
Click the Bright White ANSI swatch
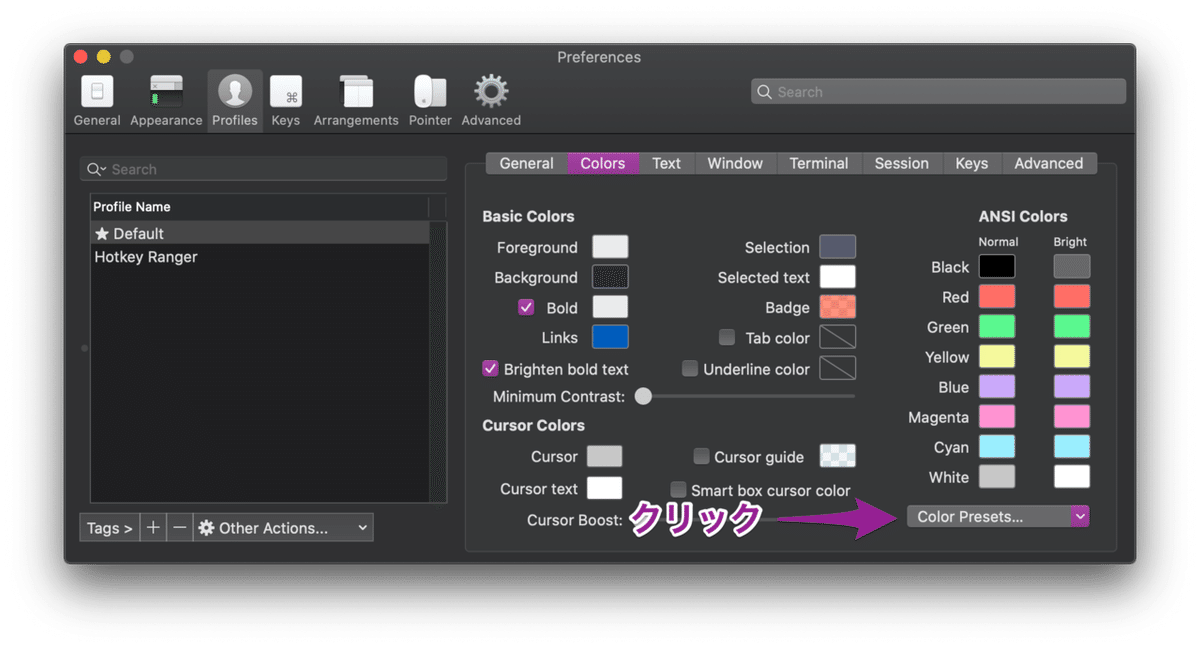click(1072, 476)
